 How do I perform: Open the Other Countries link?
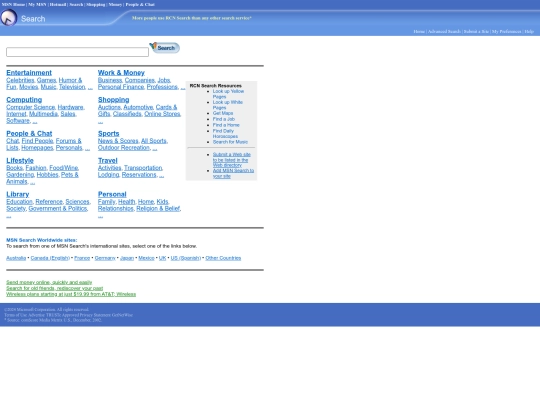coord(223,258)
